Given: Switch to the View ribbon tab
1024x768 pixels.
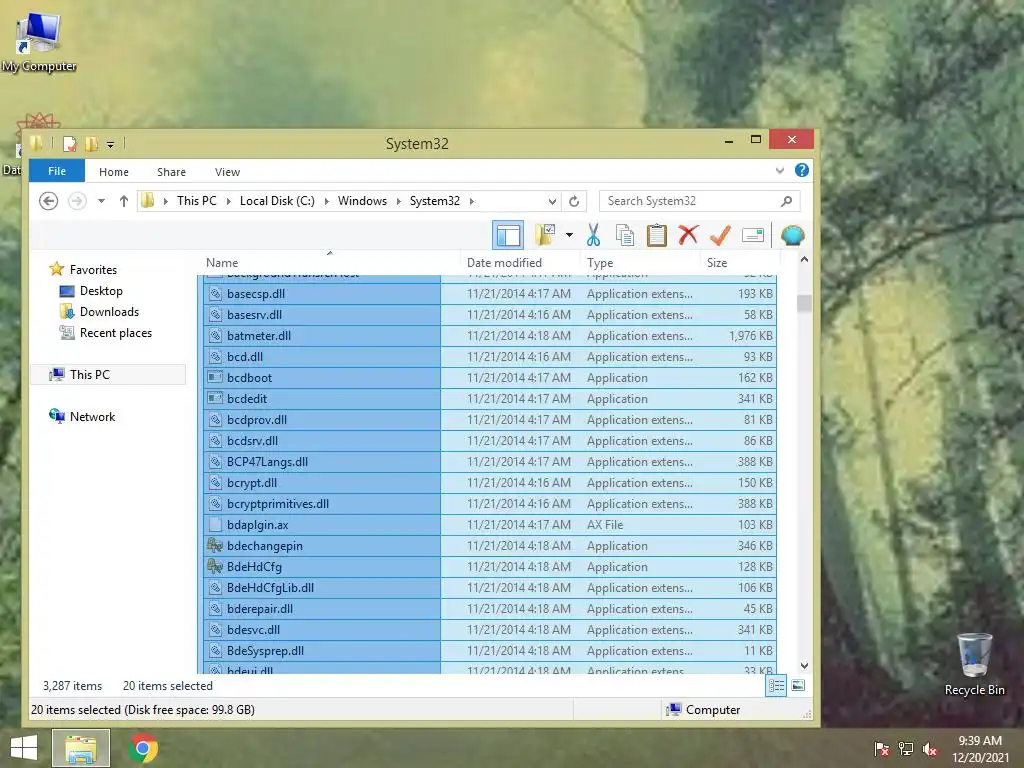Looking at the screenshot, I should (227, 172).
